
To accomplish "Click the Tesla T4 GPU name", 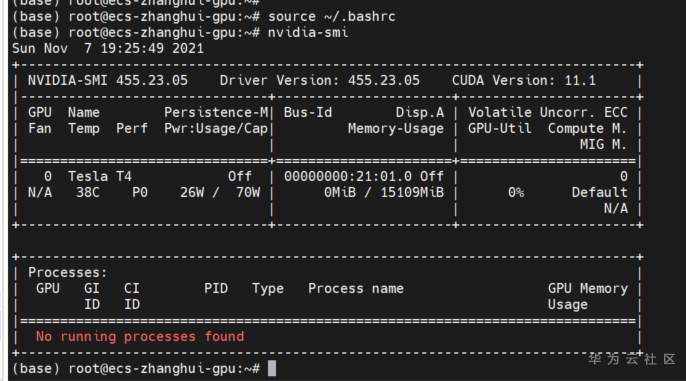I will [100, 176].
